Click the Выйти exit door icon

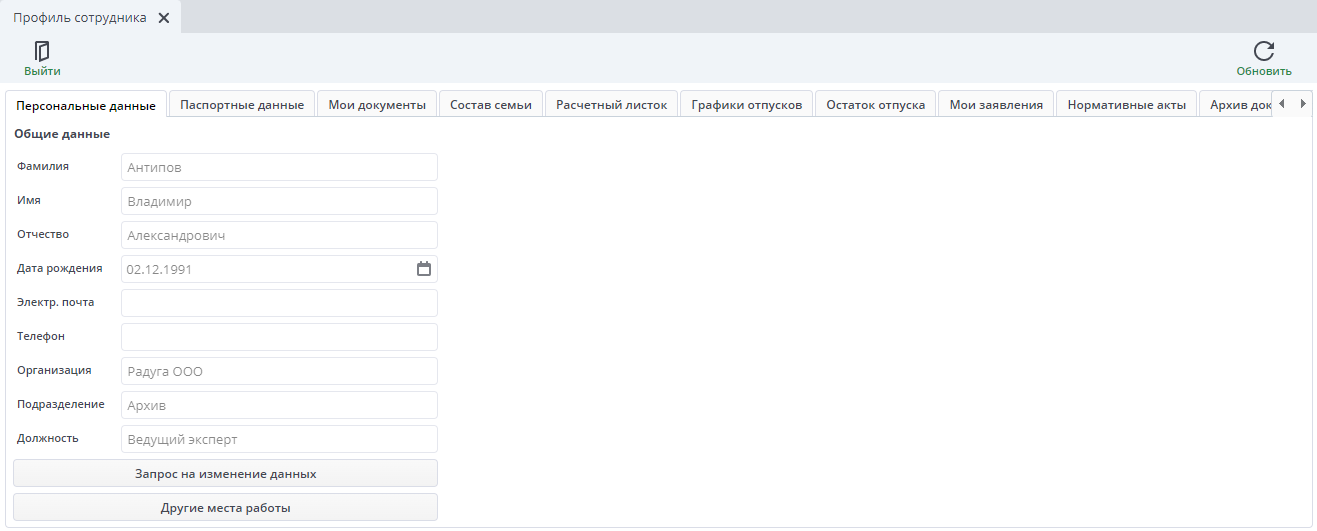[x=42, y=51]
